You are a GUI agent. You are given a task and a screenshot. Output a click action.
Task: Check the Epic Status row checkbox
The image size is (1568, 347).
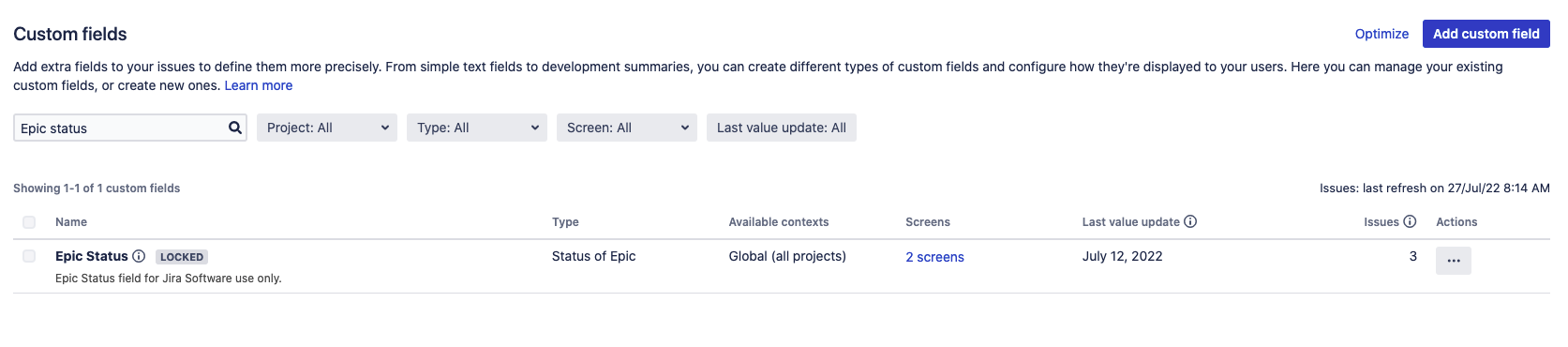pyautogui.click(x=29, y=256)
